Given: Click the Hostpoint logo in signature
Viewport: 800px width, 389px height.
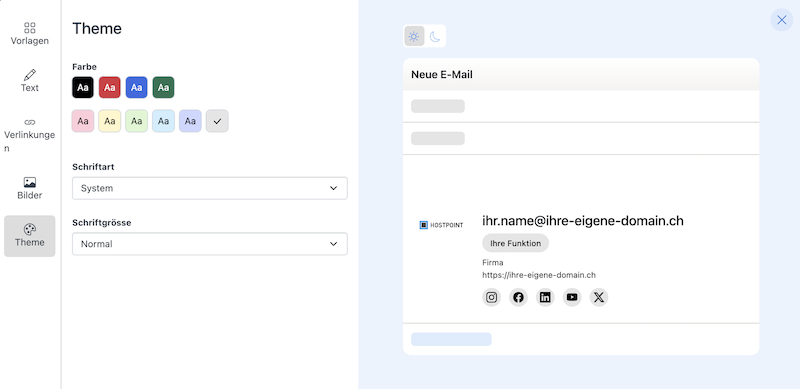Looking at the screenshot, I should tap(441, 225).
